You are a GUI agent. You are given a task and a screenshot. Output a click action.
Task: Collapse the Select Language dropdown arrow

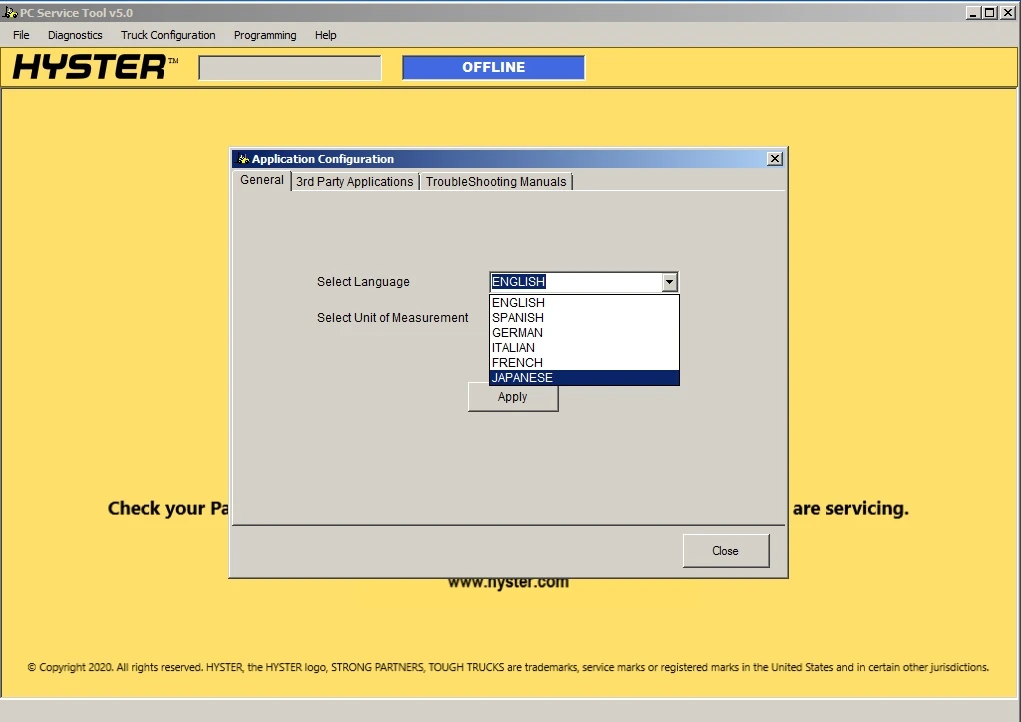pyautogui.click(x=669, y=282)
